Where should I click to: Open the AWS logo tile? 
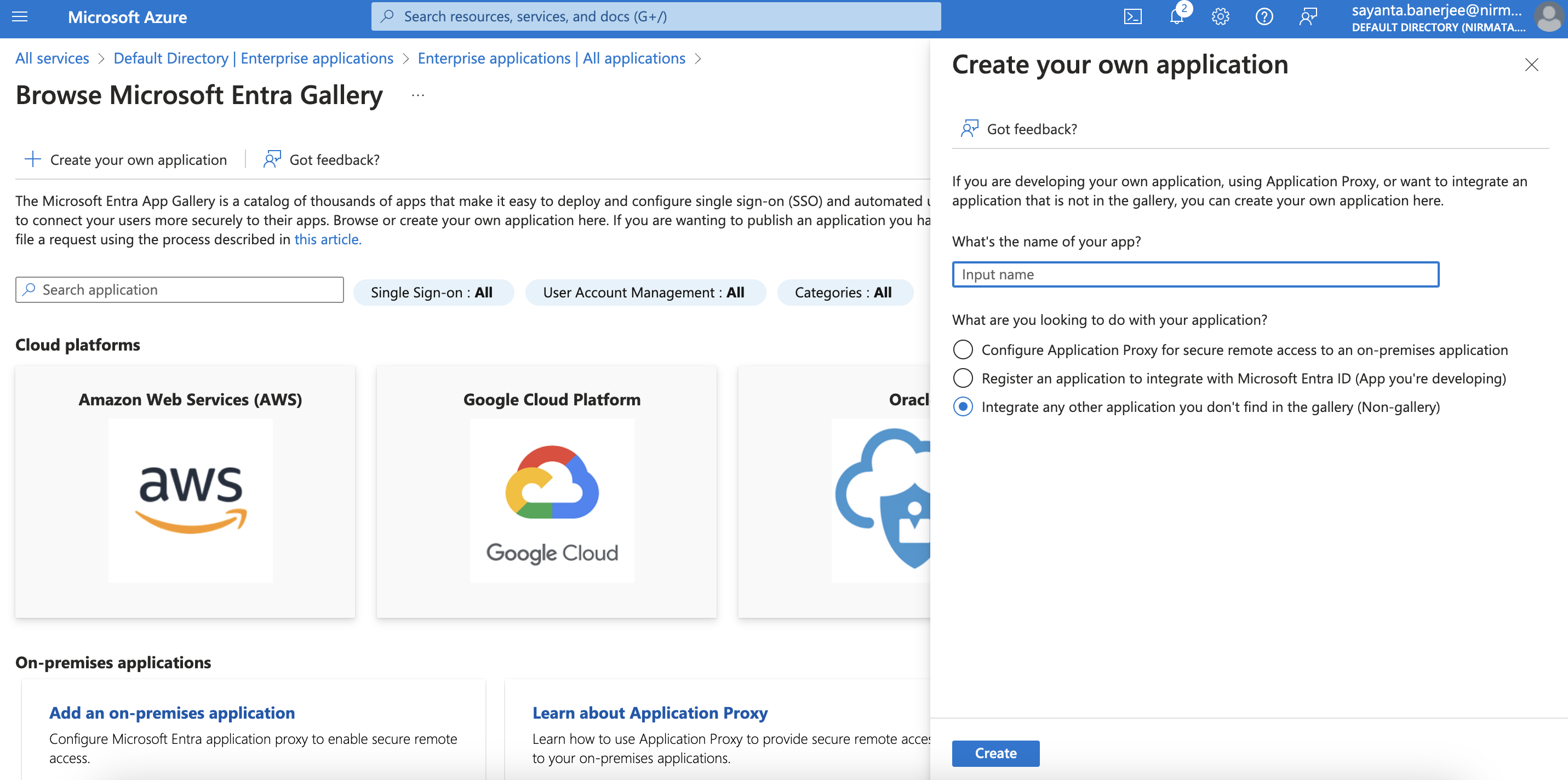(x=191, y=500)
